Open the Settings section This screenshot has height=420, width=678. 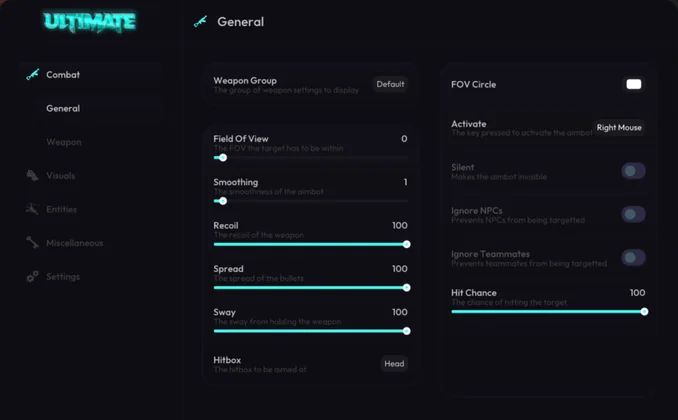63,277
